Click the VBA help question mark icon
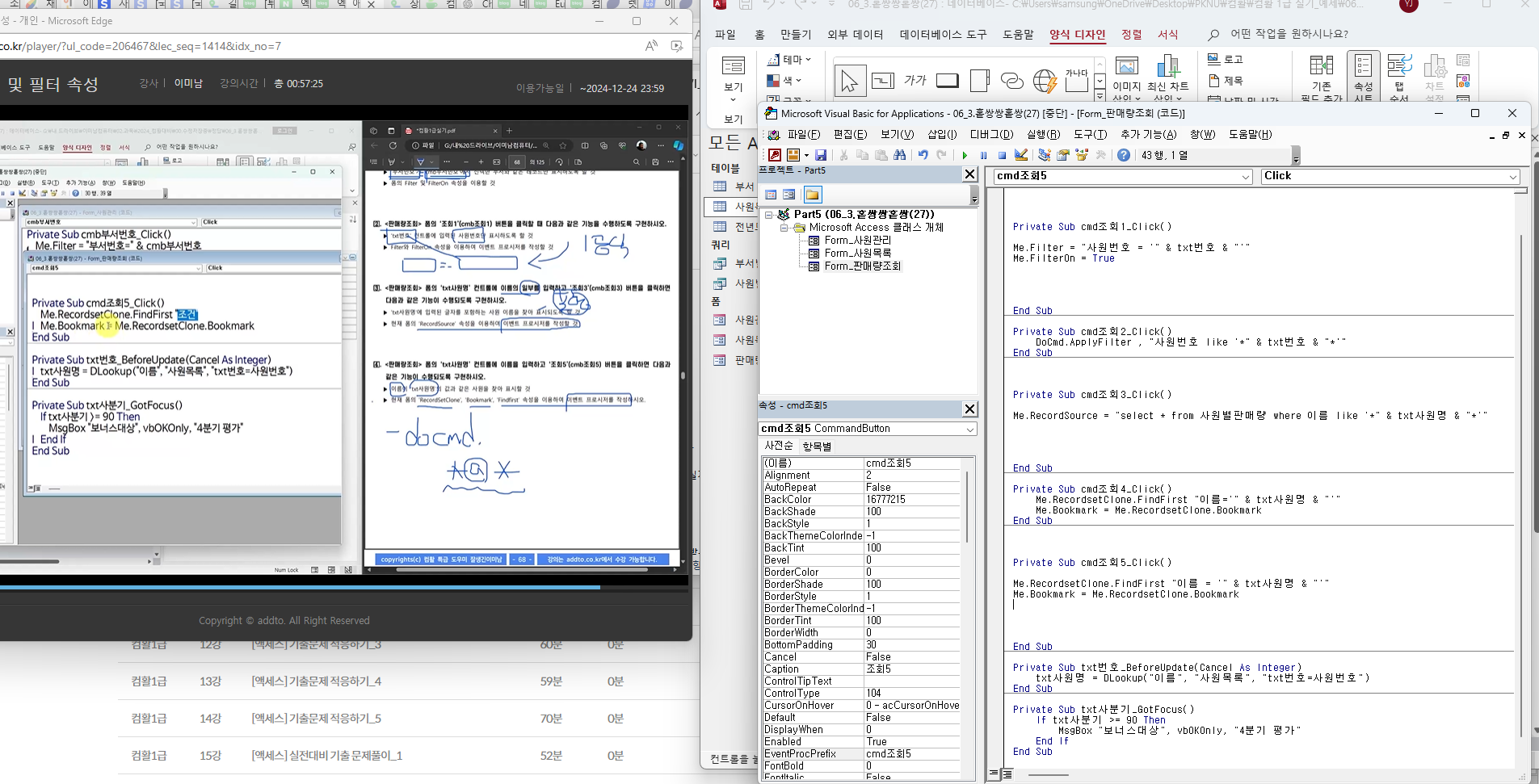The image size is (1539, 784). click(1123, 155)
